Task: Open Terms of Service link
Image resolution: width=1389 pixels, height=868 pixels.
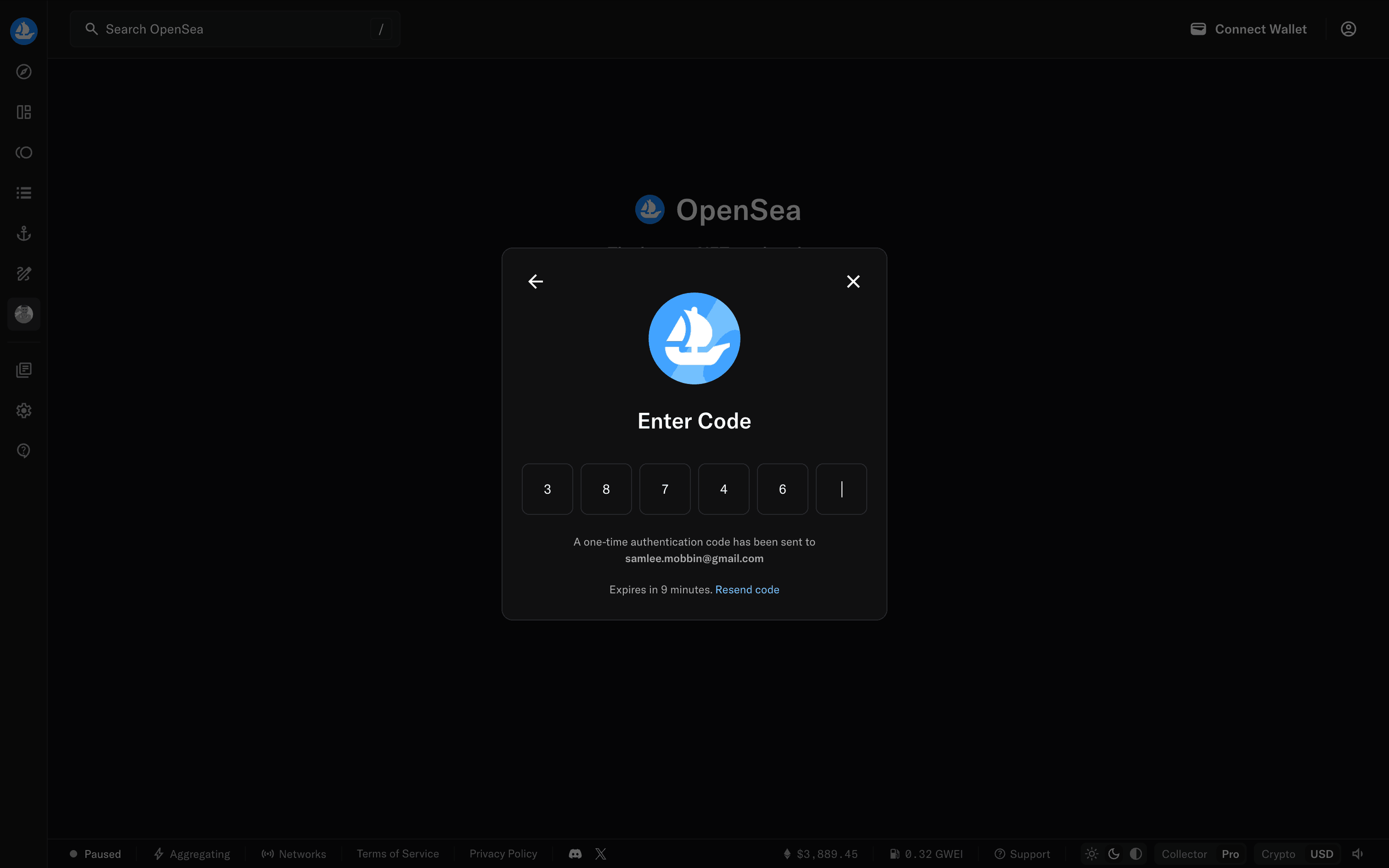Action: tap(398, 854)
